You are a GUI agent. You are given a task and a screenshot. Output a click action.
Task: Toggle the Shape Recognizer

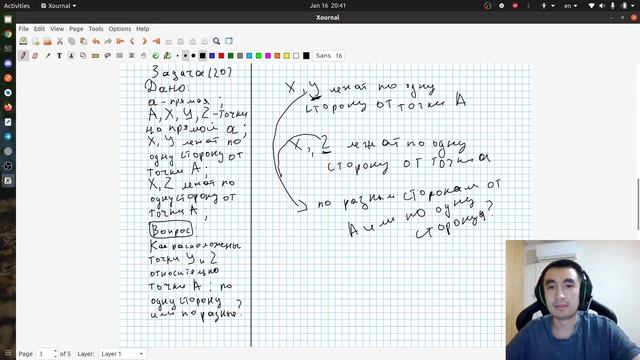[x=84, y=56]
